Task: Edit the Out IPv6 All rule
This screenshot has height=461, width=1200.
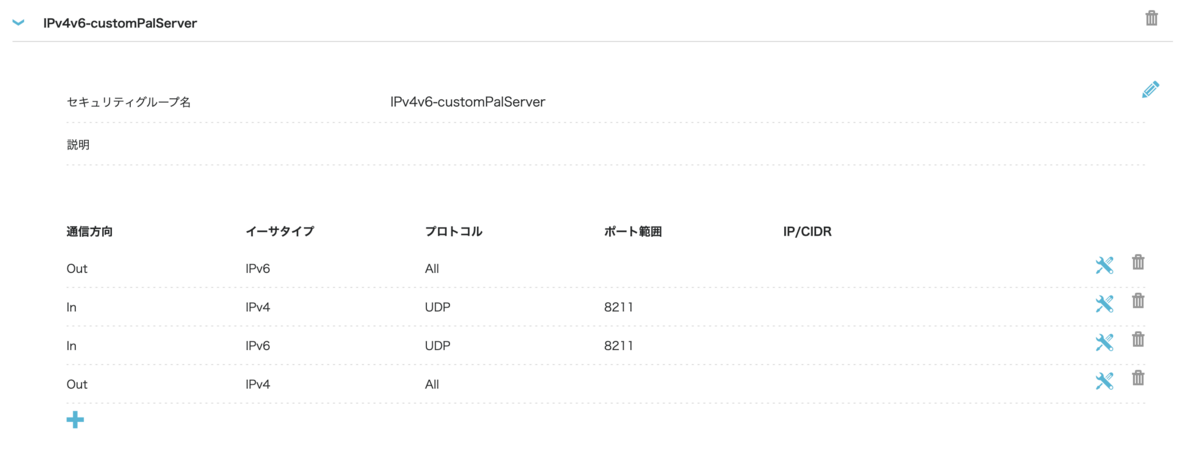Action: tap(1104, 265)
